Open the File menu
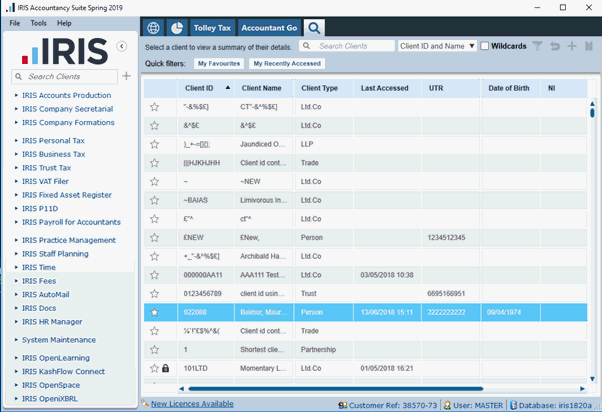602x412 pixels. click(x=15, y=23)
